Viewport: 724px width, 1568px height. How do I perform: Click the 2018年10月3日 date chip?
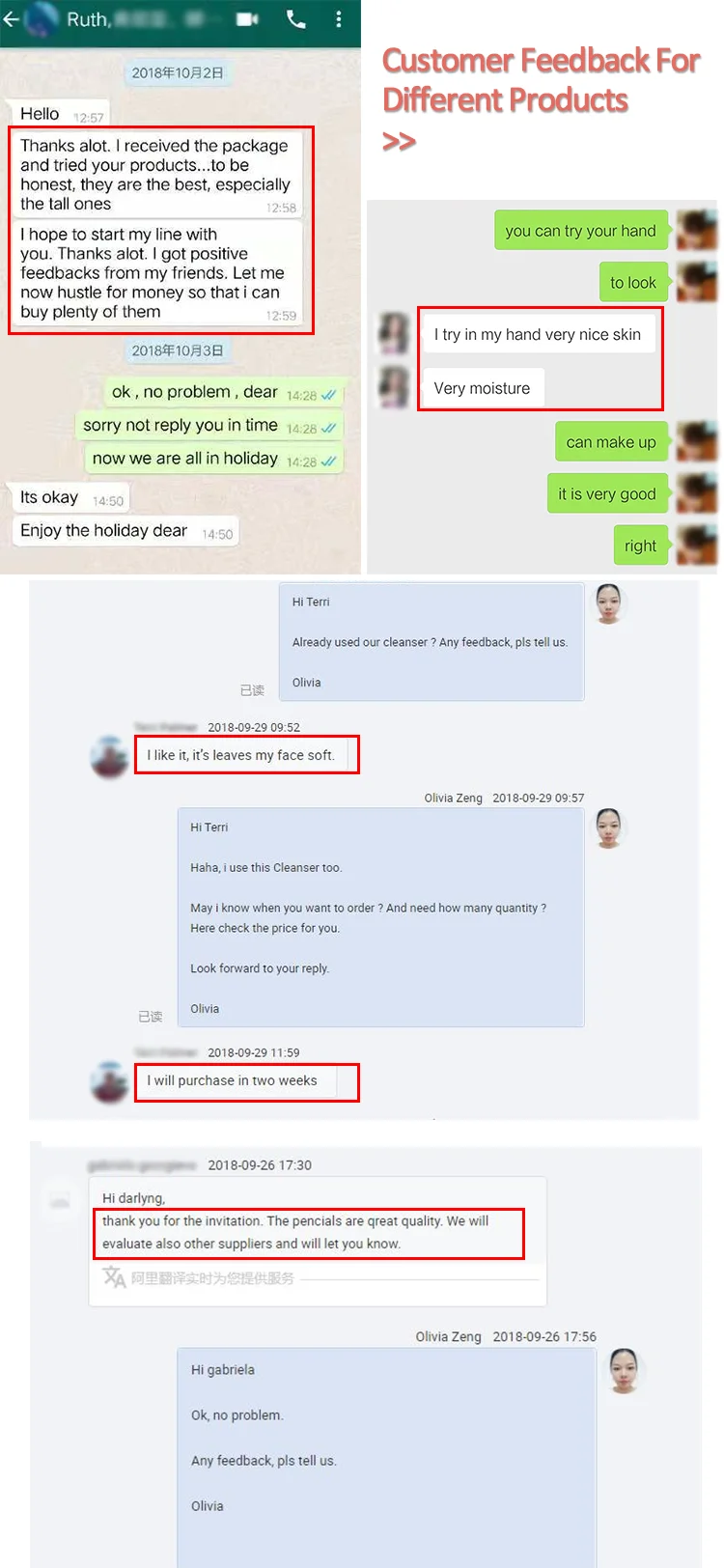178,350
